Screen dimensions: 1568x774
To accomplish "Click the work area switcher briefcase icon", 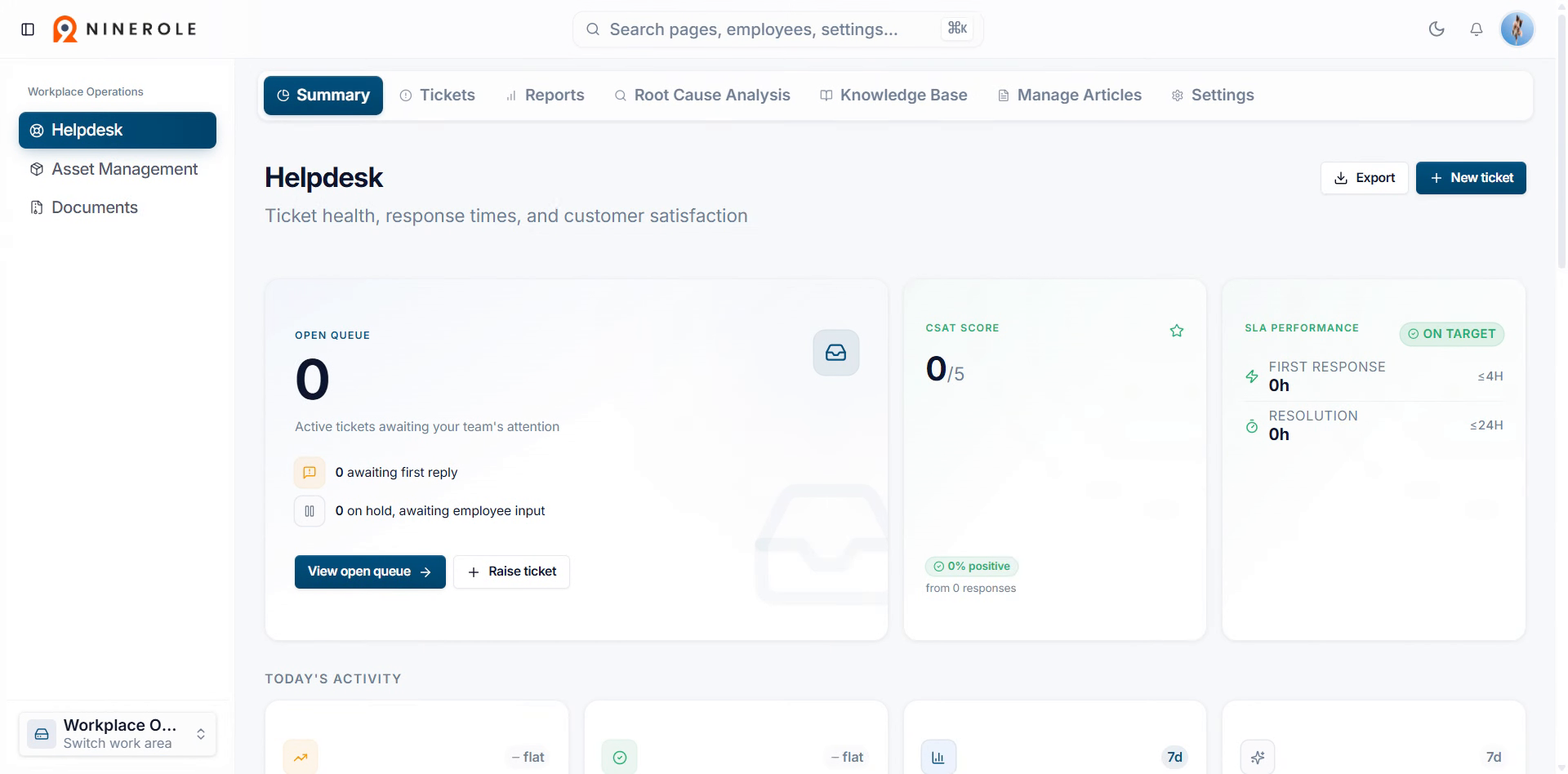I will [42, 734].
